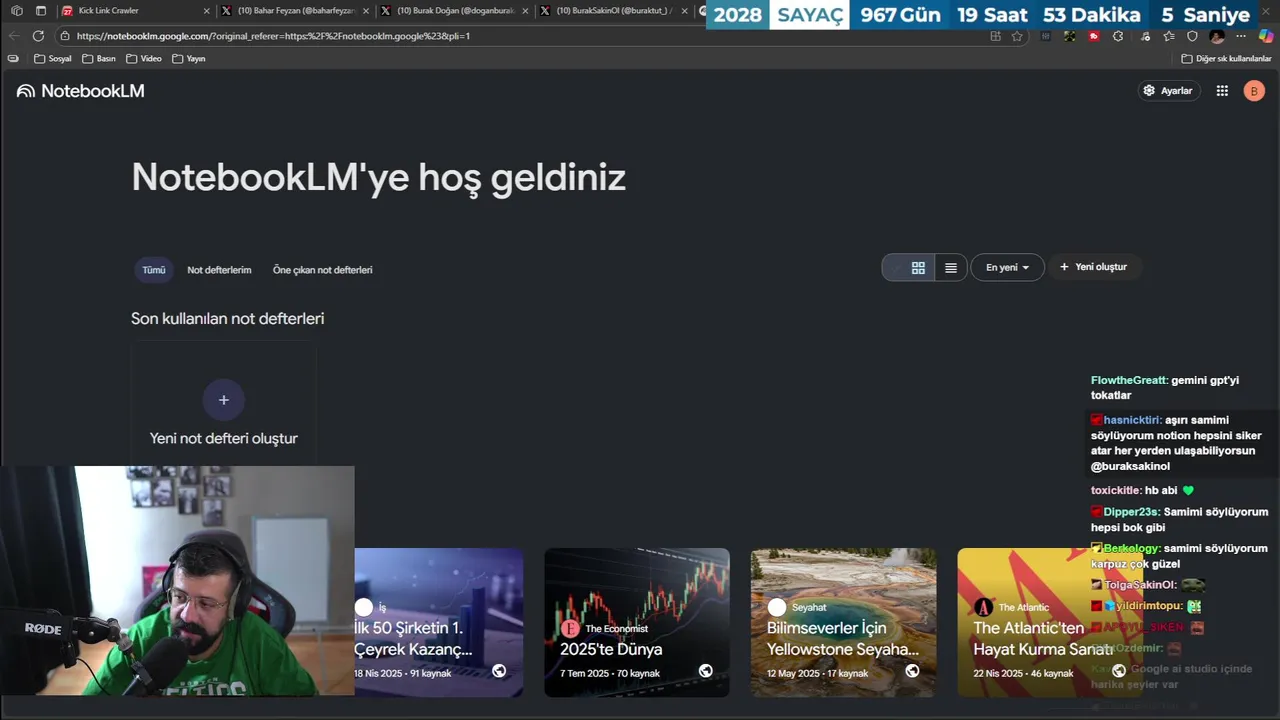Open browser workspaces icon
Viewport: 1280px width, 720px height.
coord(17,11)
